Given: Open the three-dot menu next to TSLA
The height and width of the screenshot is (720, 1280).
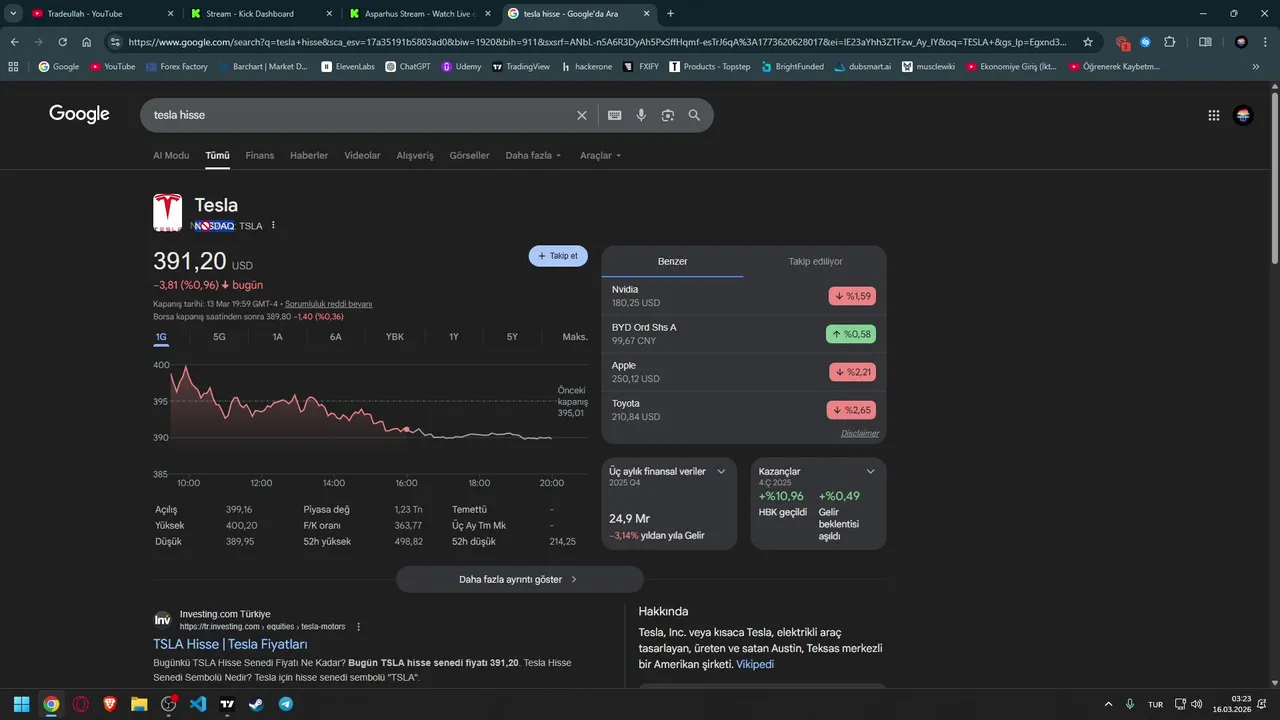Looking at the screenshot, I should (273, 225).
